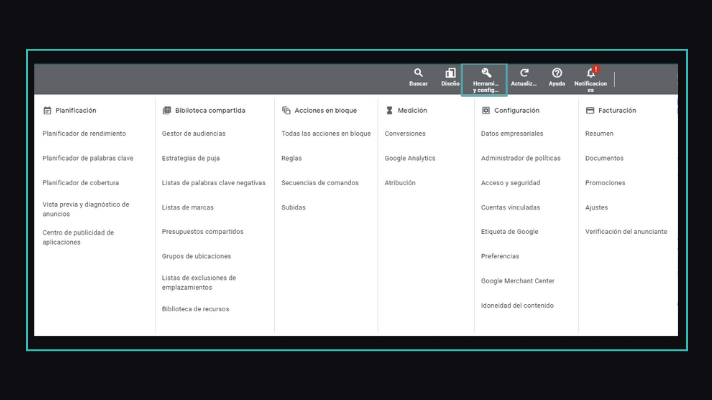Open Verificación del anunciante
The image size is (712, 400).
point(626,232)
